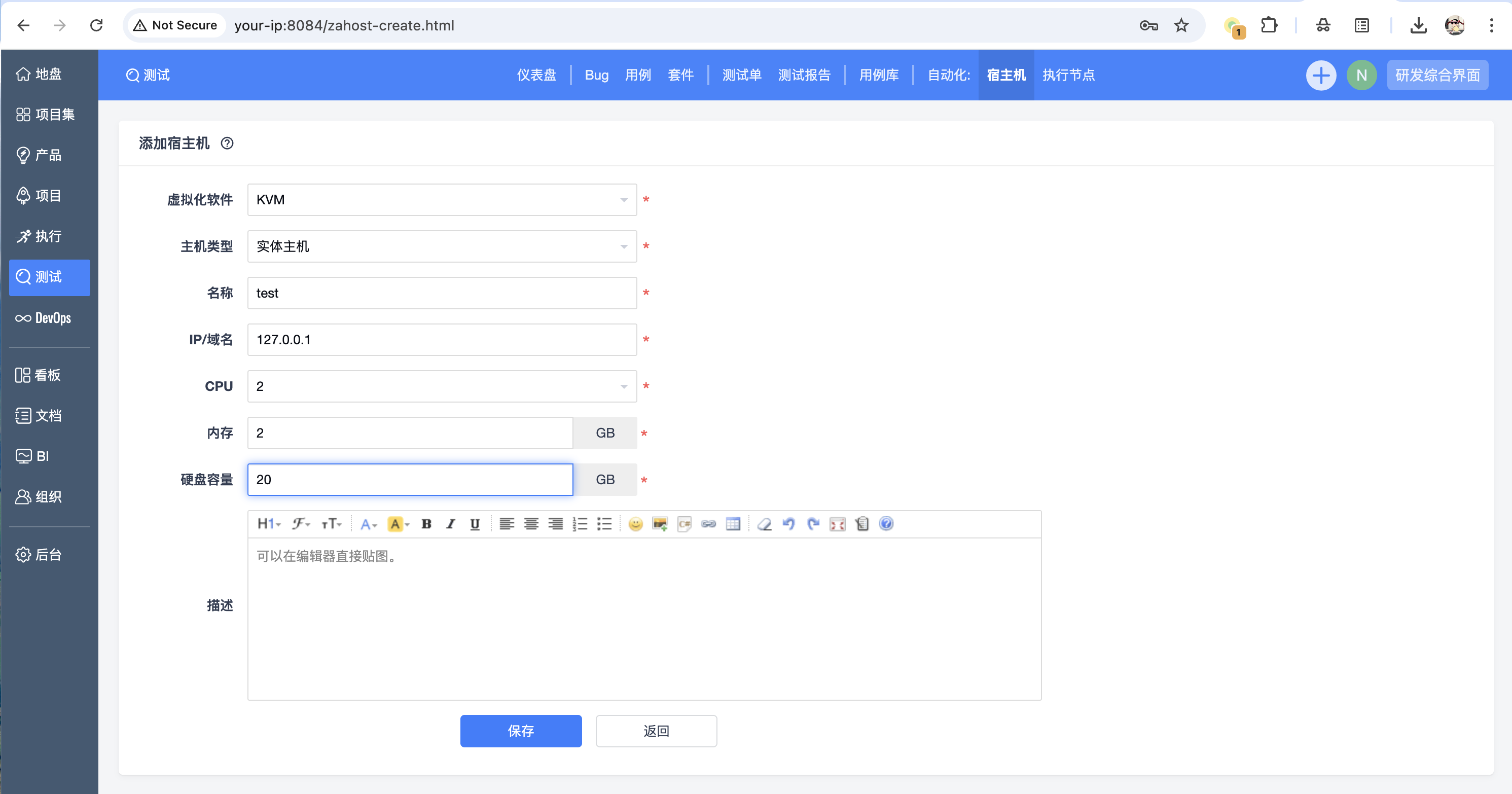
Task: Click the 保存 button
Action: tap(521, 731)
